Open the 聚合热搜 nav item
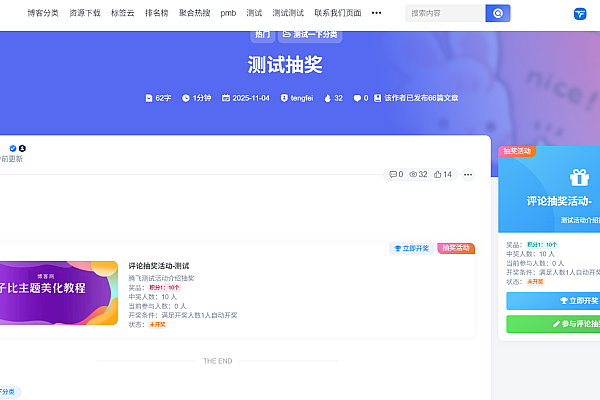This screenshot has width=600, height=400. (x=195, y=13)
